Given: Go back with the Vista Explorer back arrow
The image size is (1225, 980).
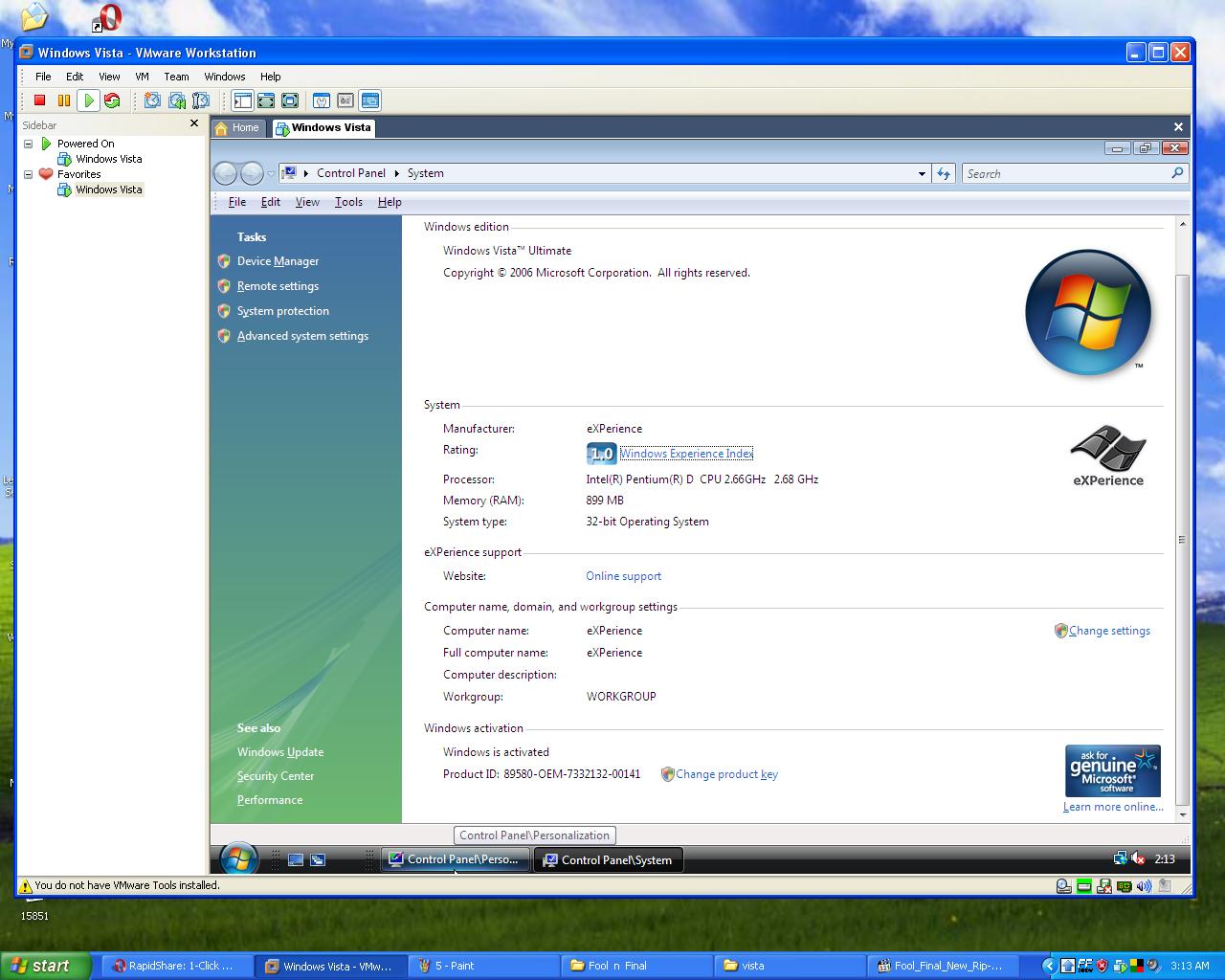Looking at the screenshot, I should (226, 173).
